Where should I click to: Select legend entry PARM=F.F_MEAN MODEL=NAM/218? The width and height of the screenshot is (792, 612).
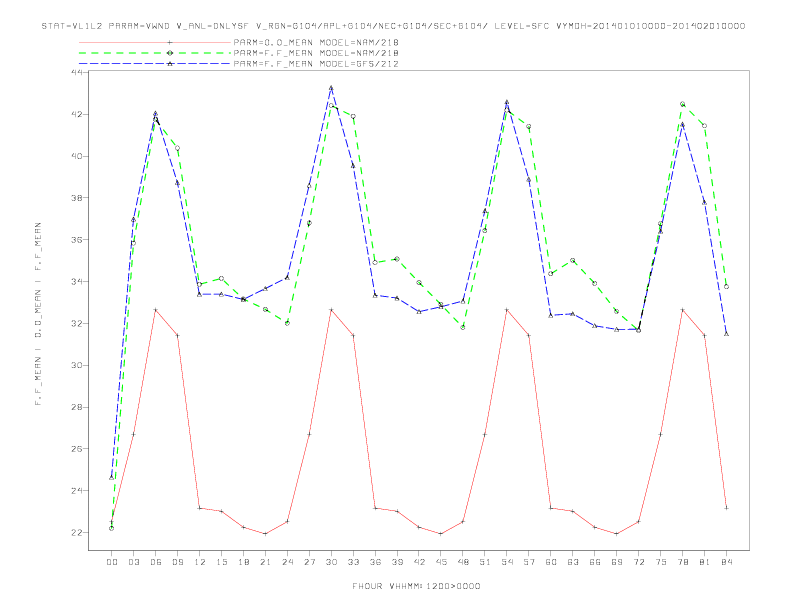[x=316, y=53]
